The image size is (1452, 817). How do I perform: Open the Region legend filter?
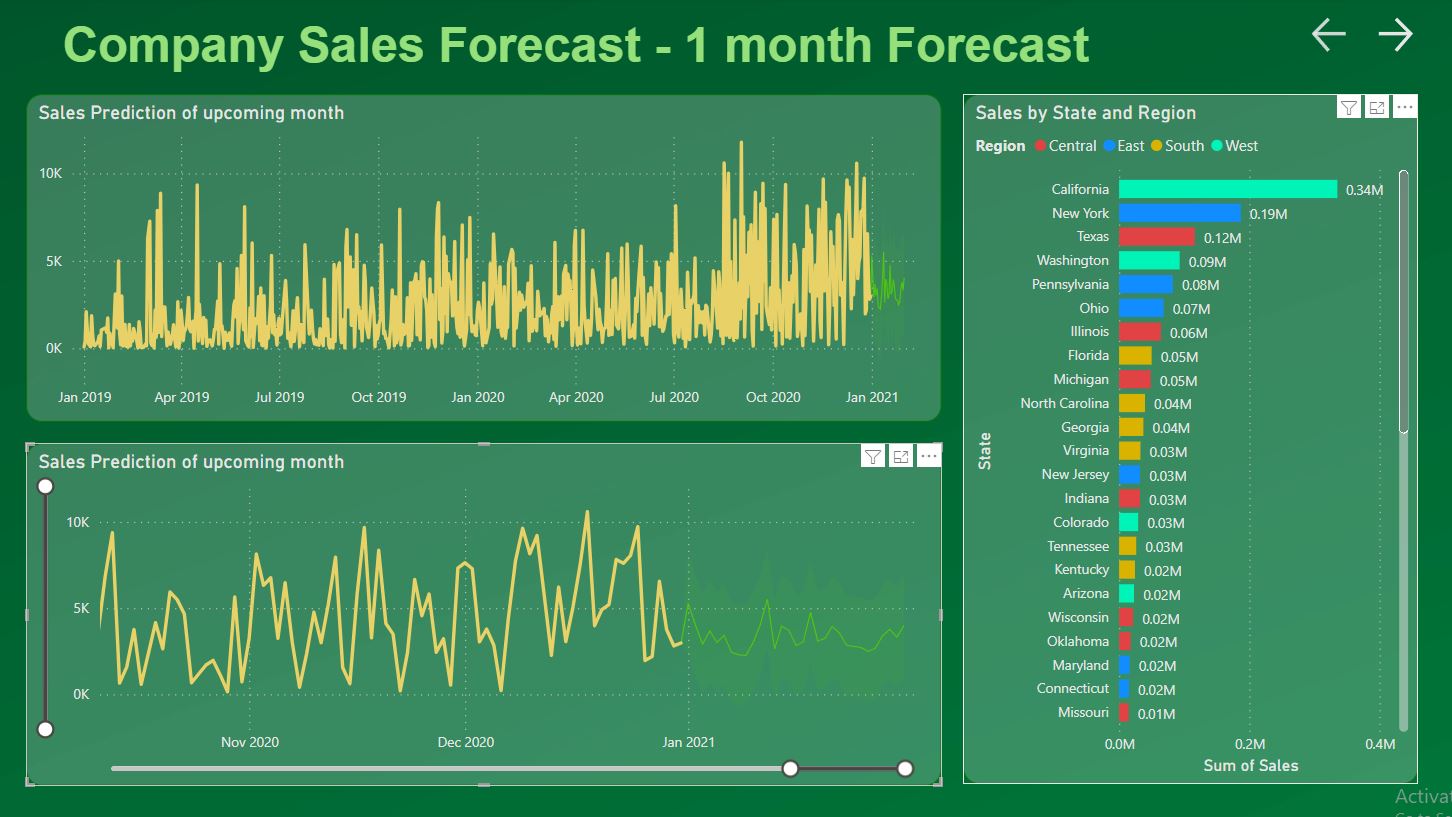(x=1000, y=145)
